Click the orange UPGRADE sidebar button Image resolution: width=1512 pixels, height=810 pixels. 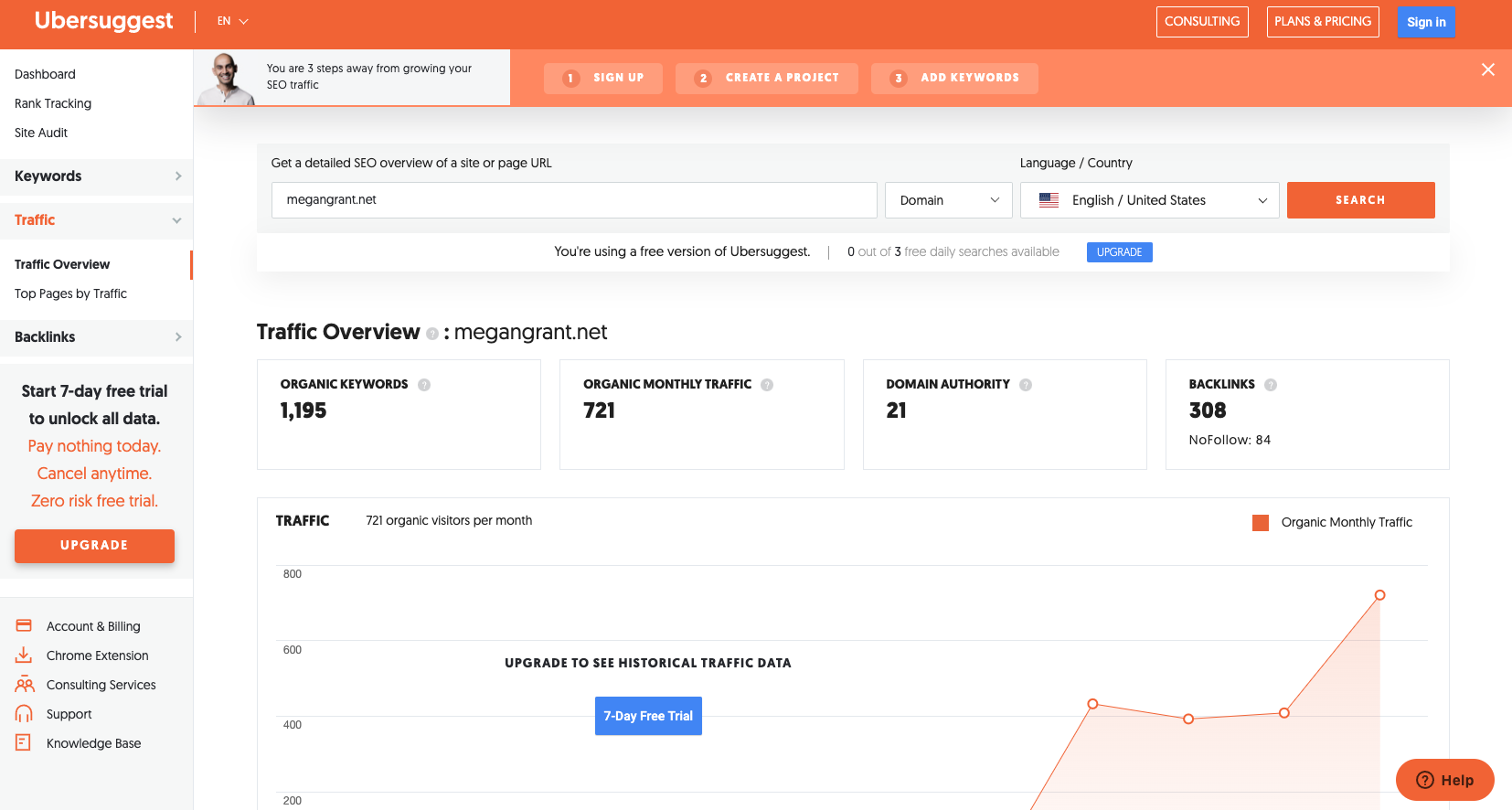pos(94,546)
